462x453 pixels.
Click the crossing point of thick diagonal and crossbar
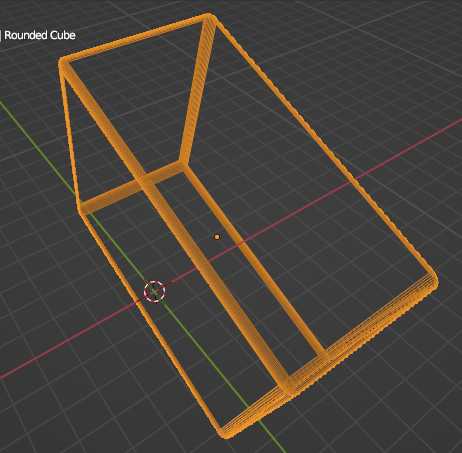coord(146,182)
